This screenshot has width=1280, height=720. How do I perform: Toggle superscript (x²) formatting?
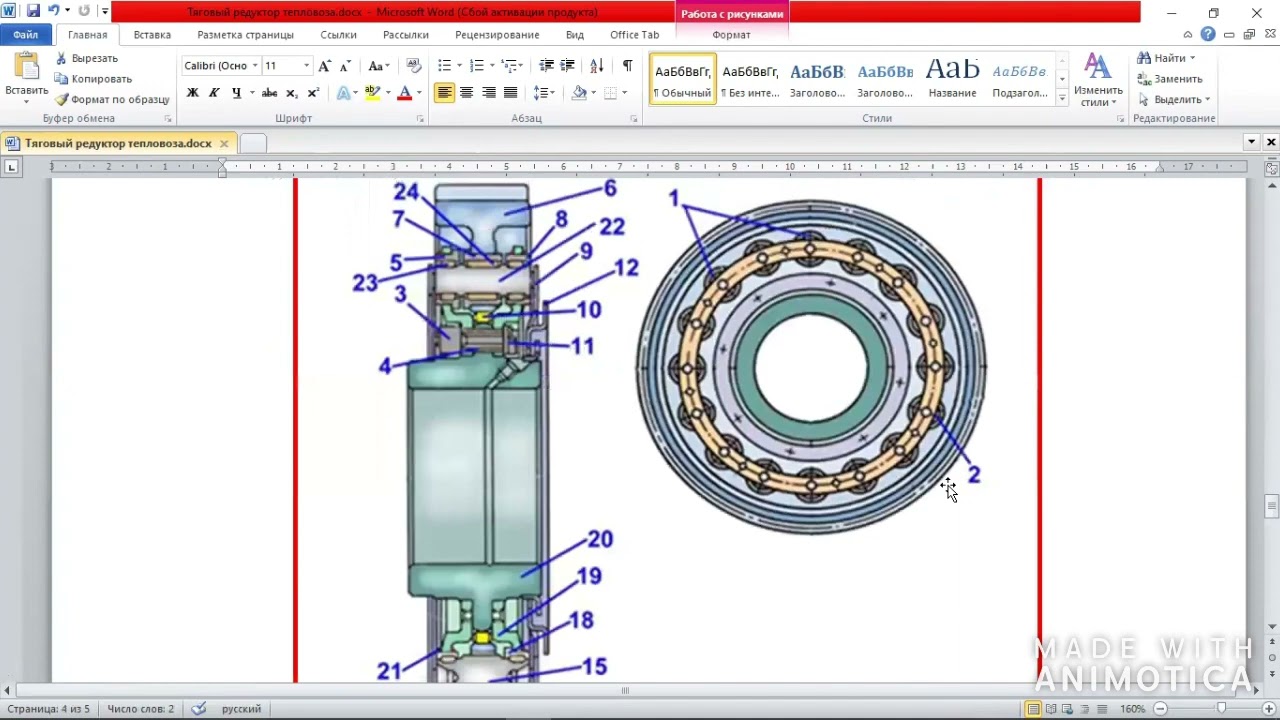point(313,93)
